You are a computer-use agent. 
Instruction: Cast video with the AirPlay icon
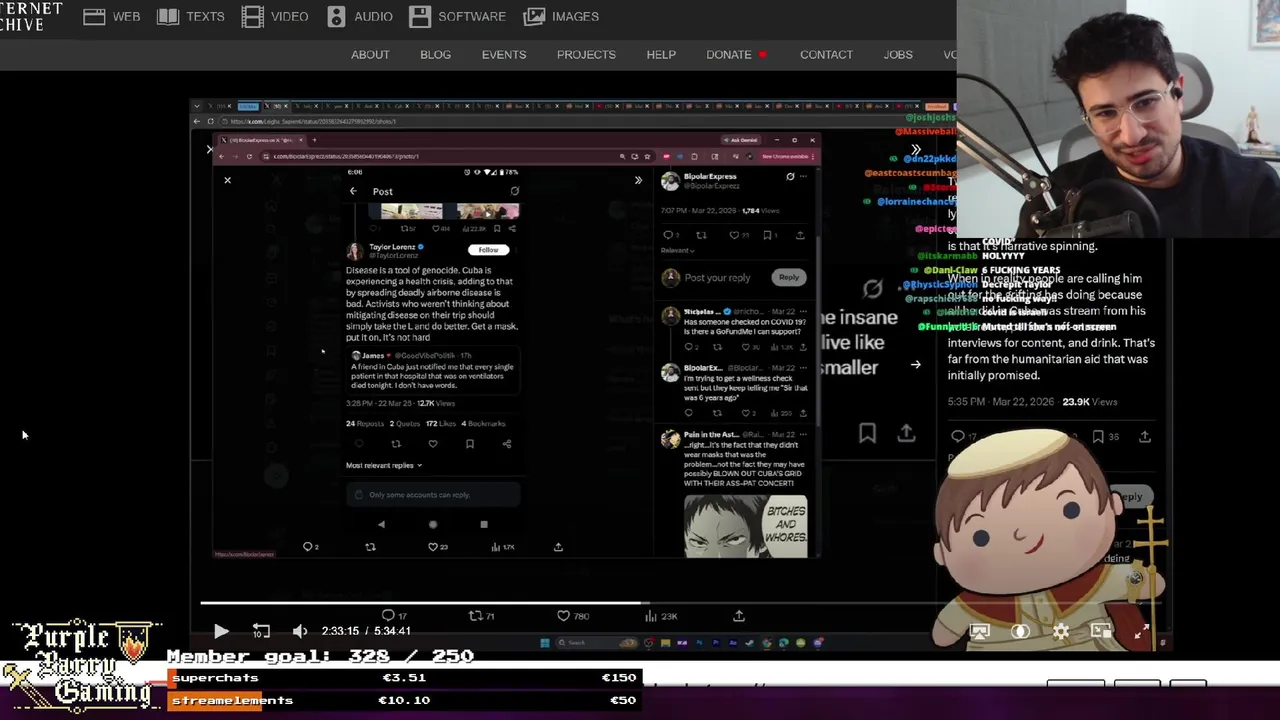(979, 631)
